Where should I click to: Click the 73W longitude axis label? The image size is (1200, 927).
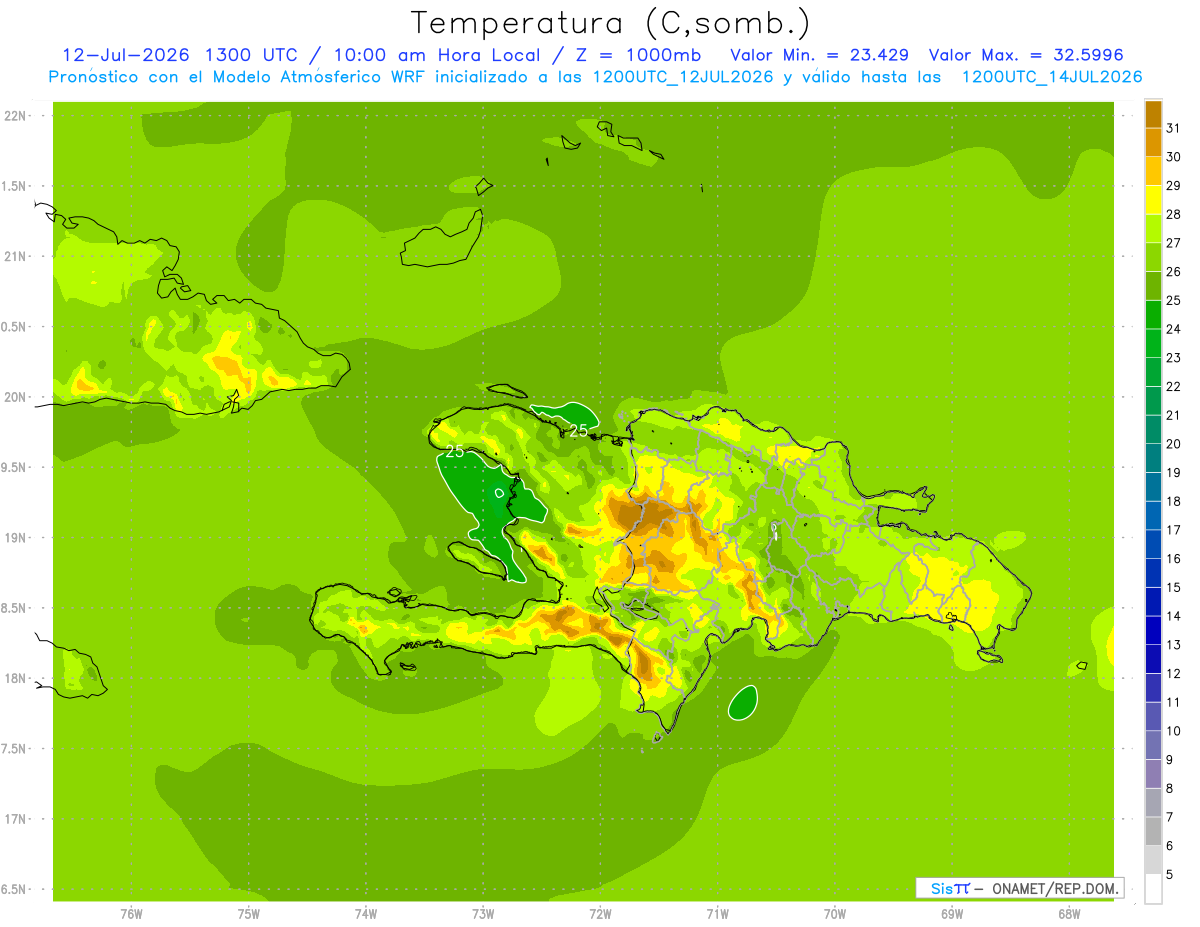[483, 914]
